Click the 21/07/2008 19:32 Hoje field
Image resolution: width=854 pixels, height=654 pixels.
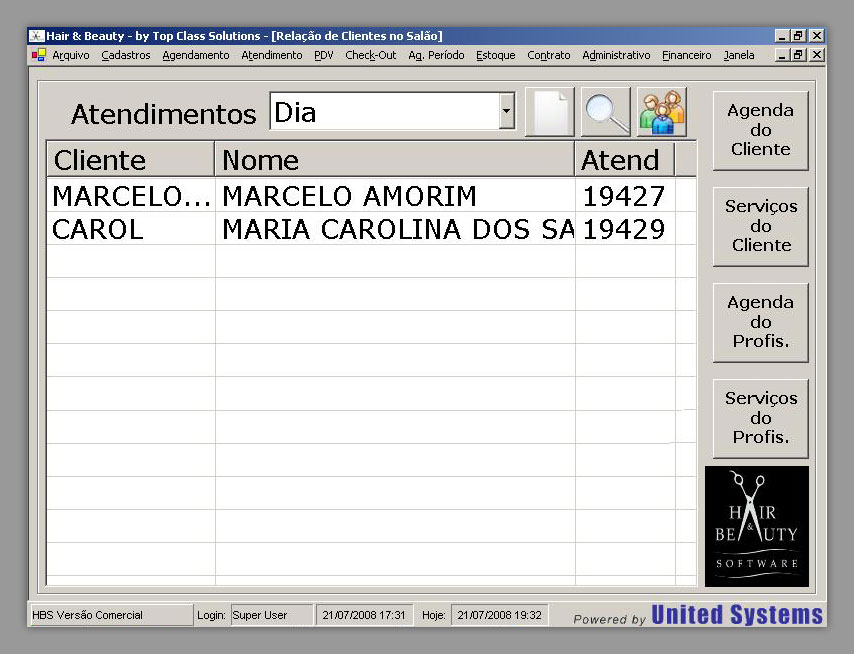coord(499,615)
